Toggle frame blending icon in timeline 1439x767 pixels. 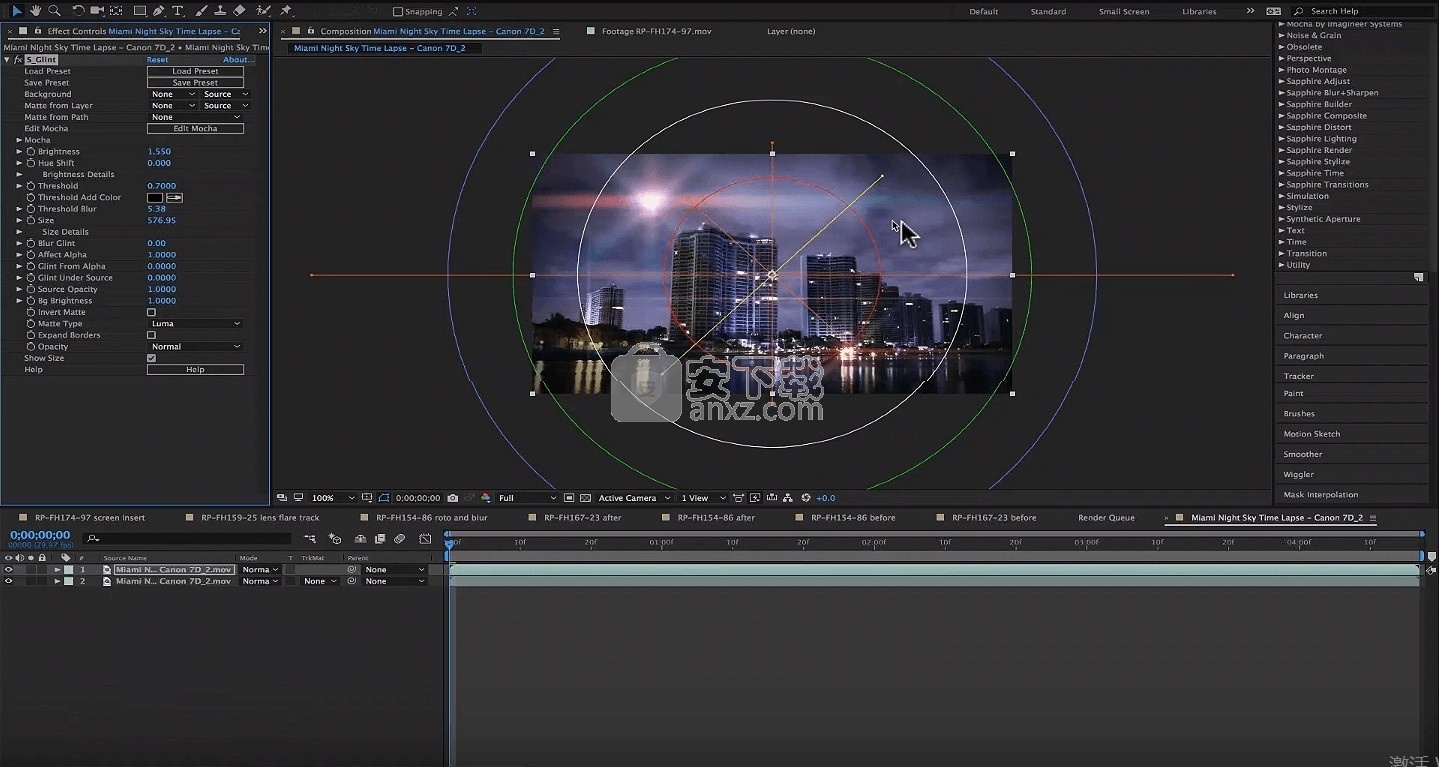(380, 539)
